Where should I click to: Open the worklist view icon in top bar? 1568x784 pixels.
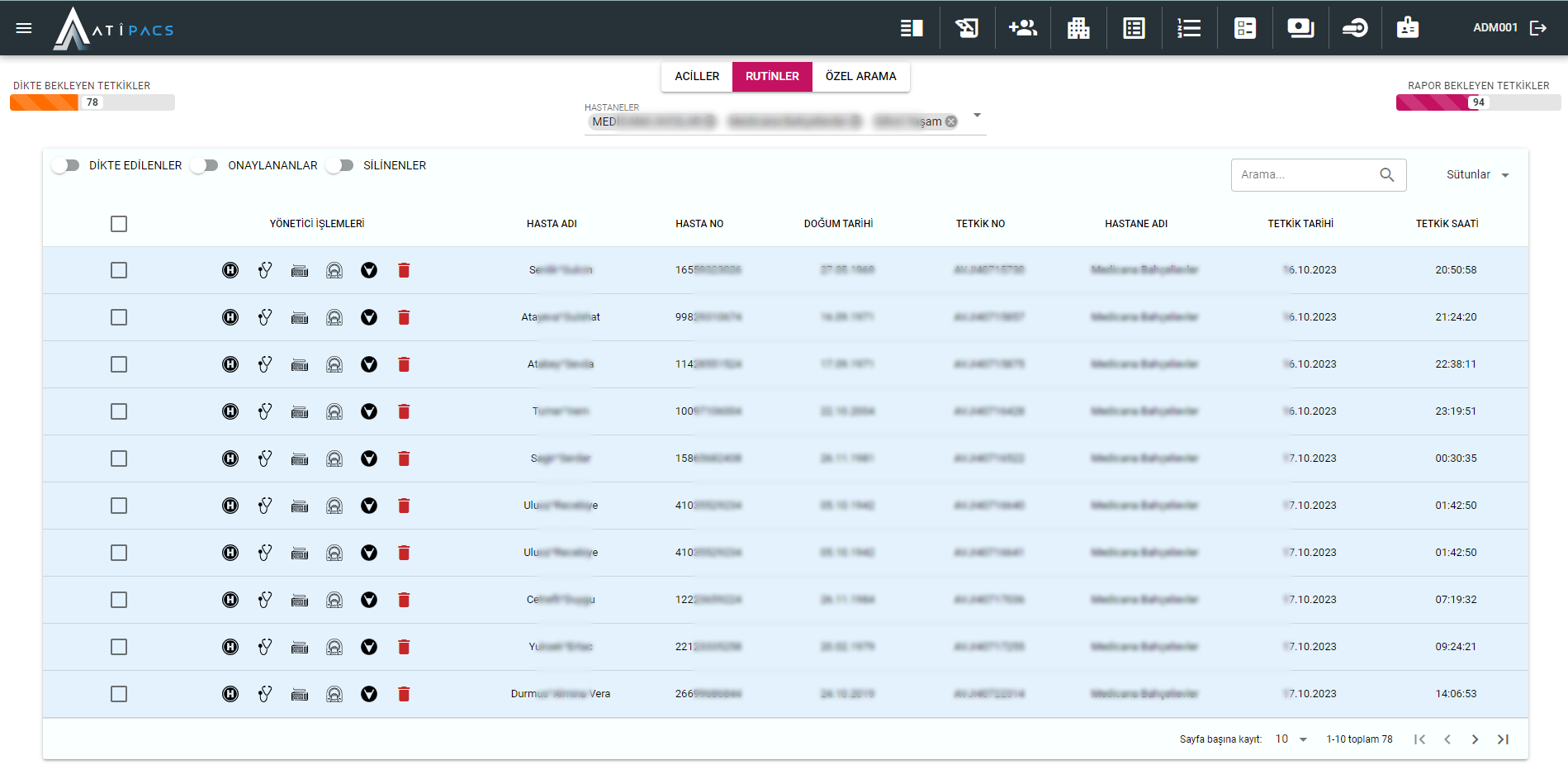coord(912,28)
